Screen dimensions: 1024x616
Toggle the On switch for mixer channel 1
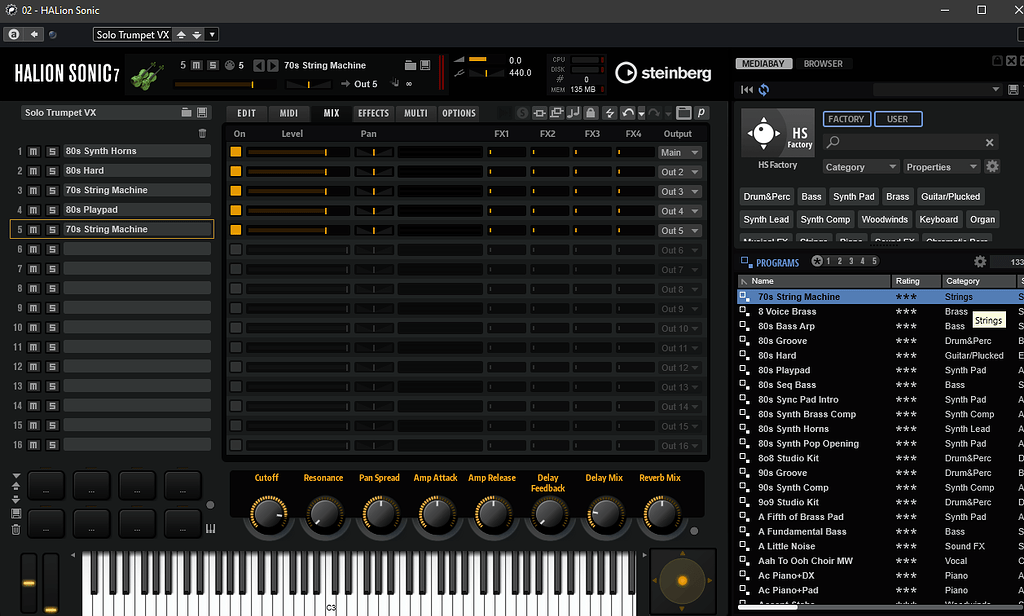click(x=236, y=151)
